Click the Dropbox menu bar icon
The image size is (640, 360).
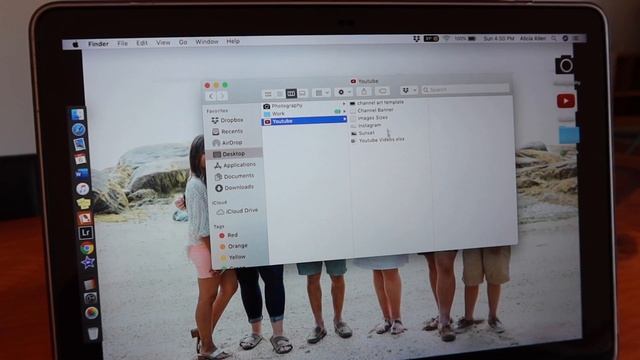click(416, 38)
